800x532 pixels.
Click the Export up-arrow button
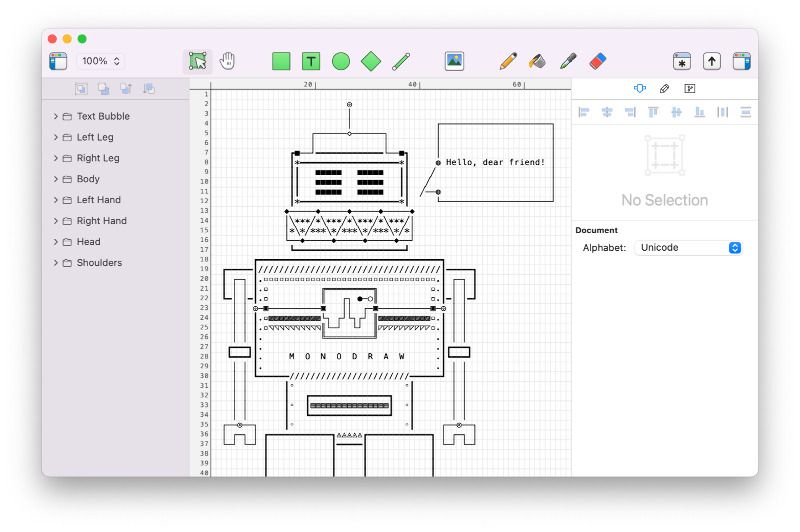[712, 61]
